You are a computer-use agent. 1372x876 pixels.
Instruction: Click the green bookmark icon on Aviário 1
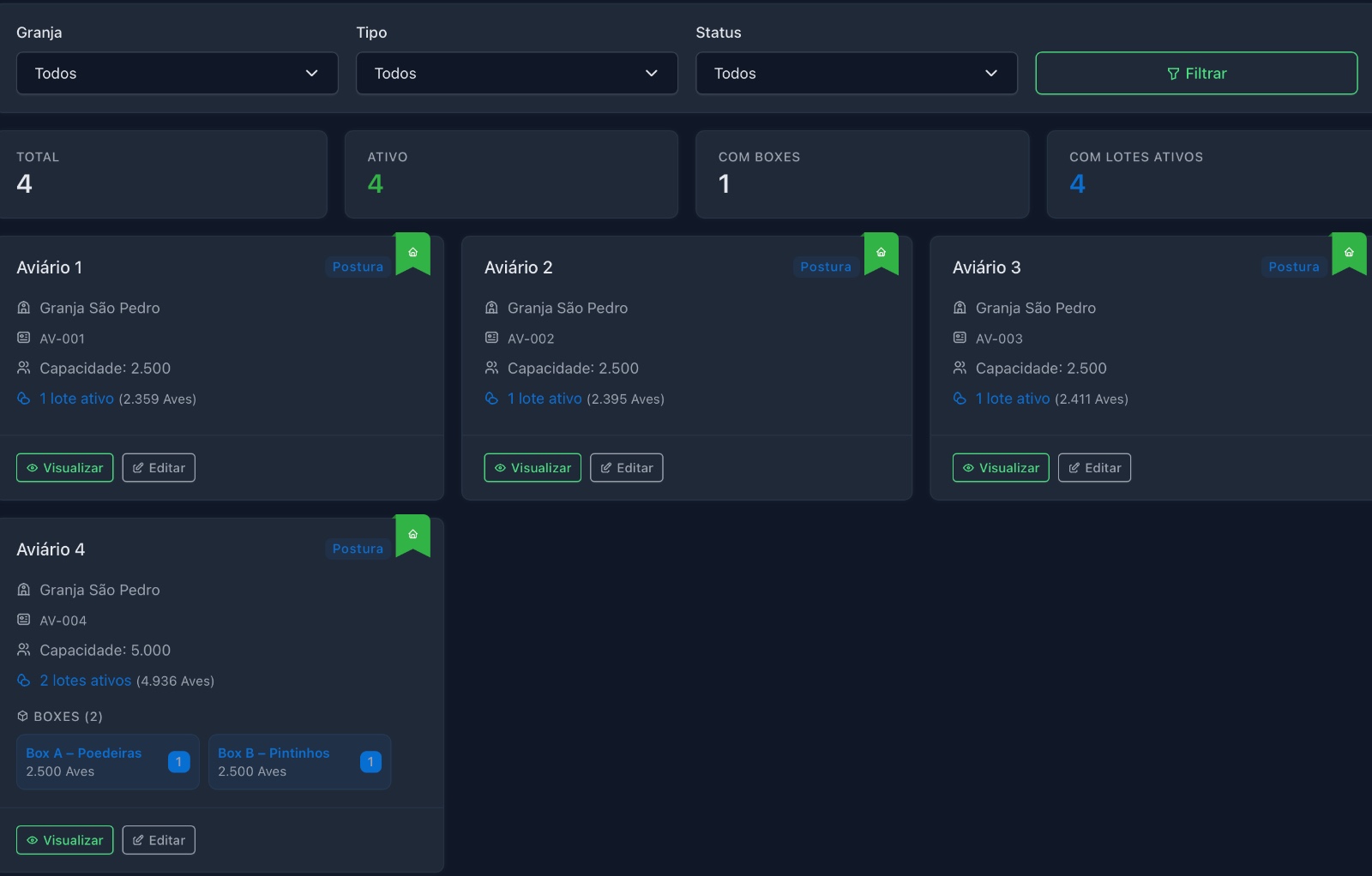[412, 254]
